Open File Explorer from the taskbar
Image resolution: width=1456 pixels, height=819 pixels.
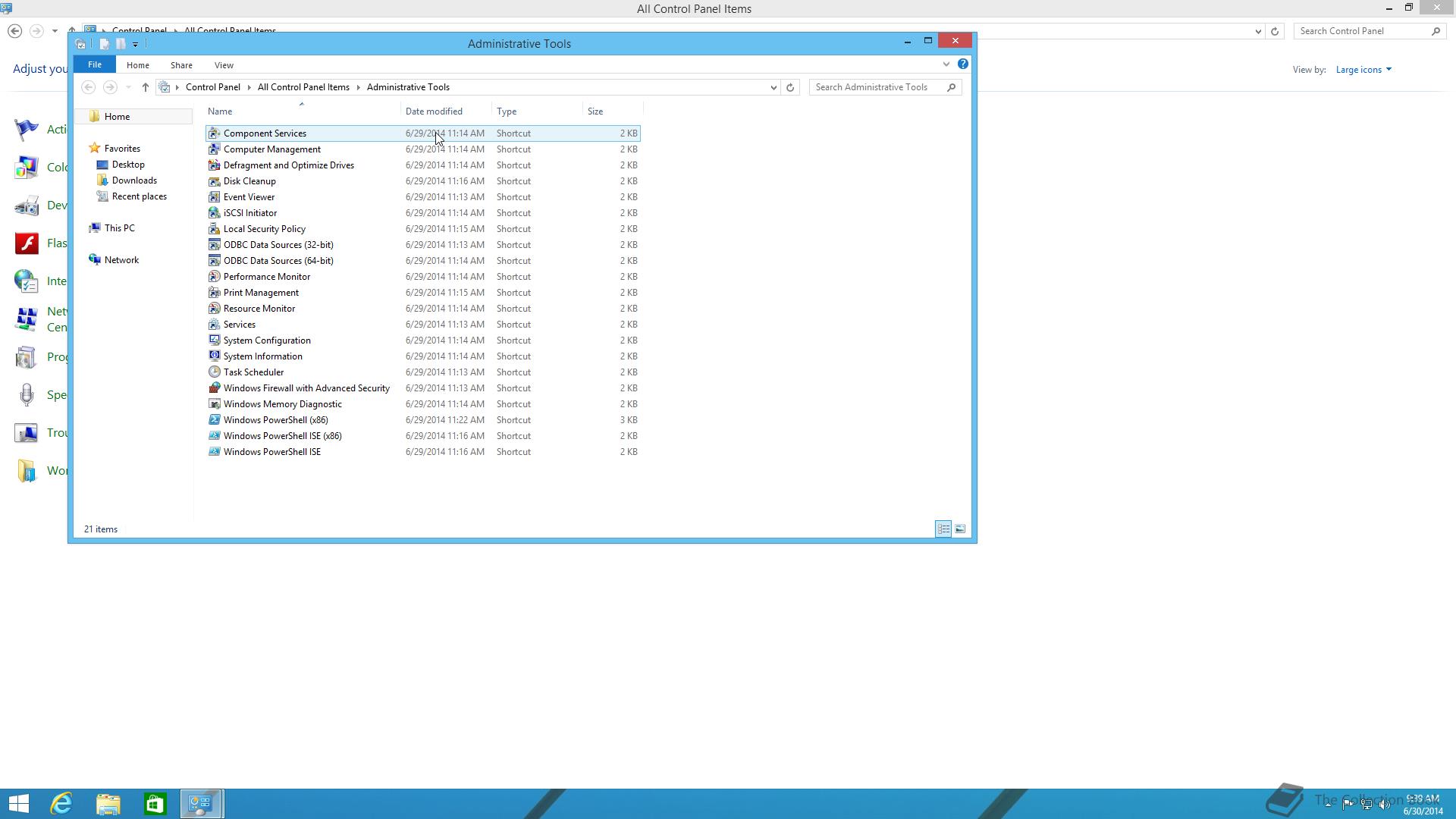point(108,804)
